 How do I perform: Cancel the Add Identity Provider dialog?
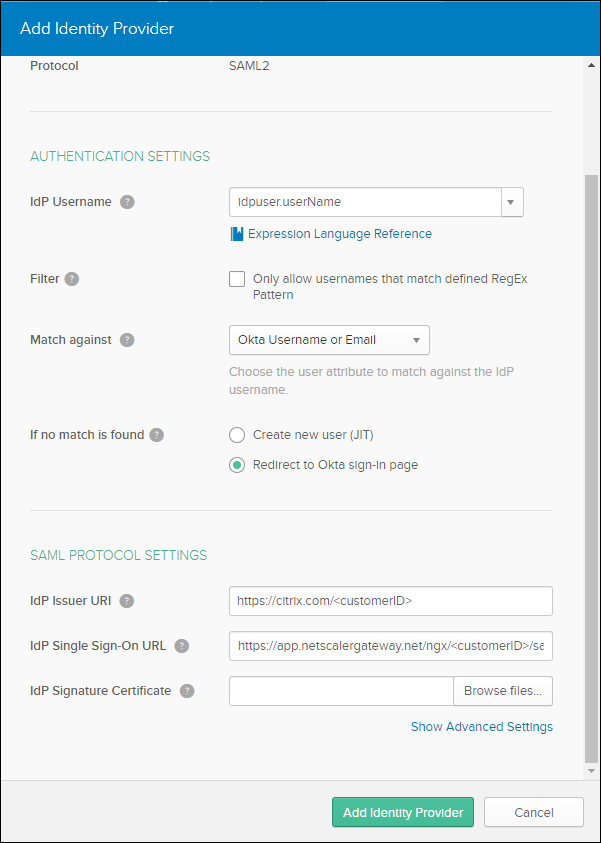click(x=533, y=812)
